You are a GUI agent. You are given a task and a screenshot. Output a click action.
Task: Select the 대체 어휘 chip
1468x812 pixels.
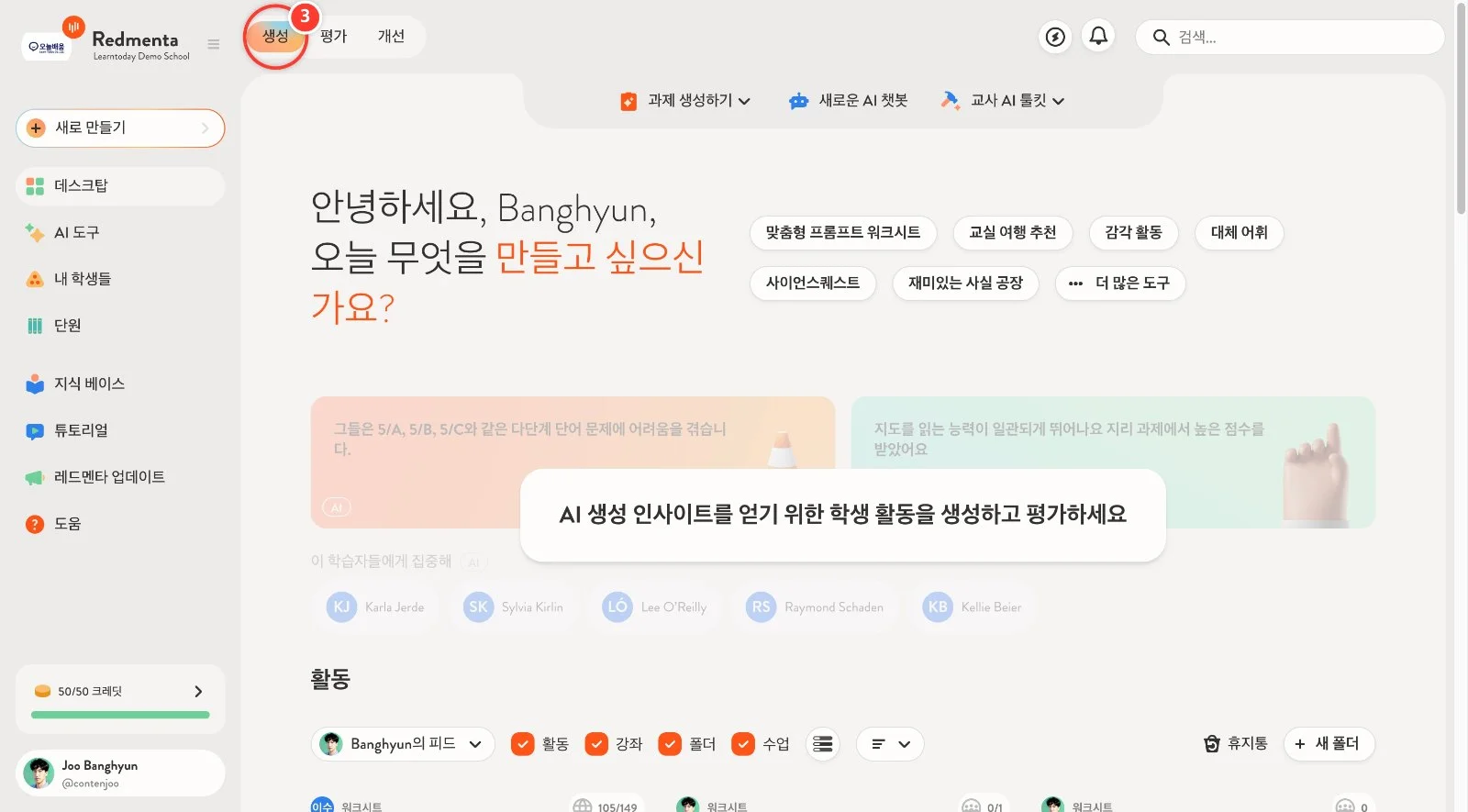click(x=1239, y=233)
